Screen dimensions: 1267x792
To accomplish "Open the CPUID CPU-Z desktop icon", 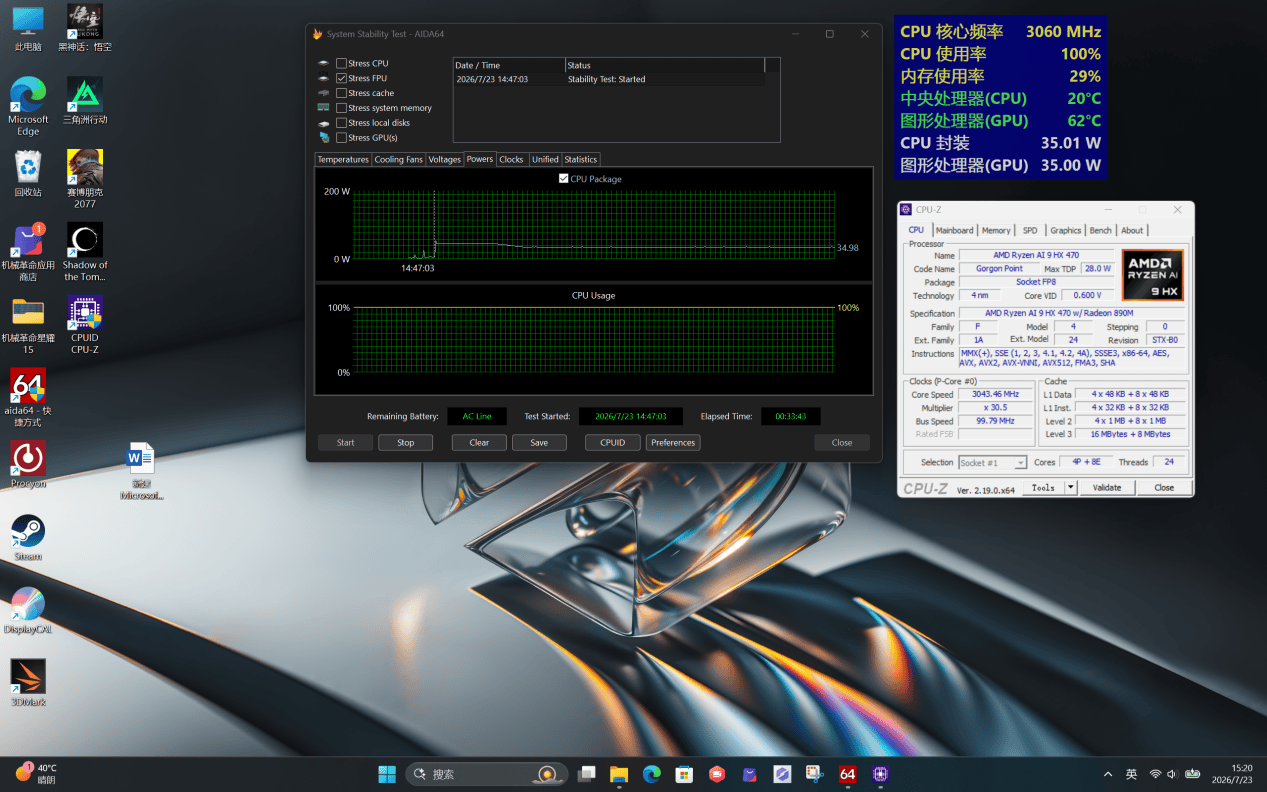I will pyautogui.click(x=85, y=324).
